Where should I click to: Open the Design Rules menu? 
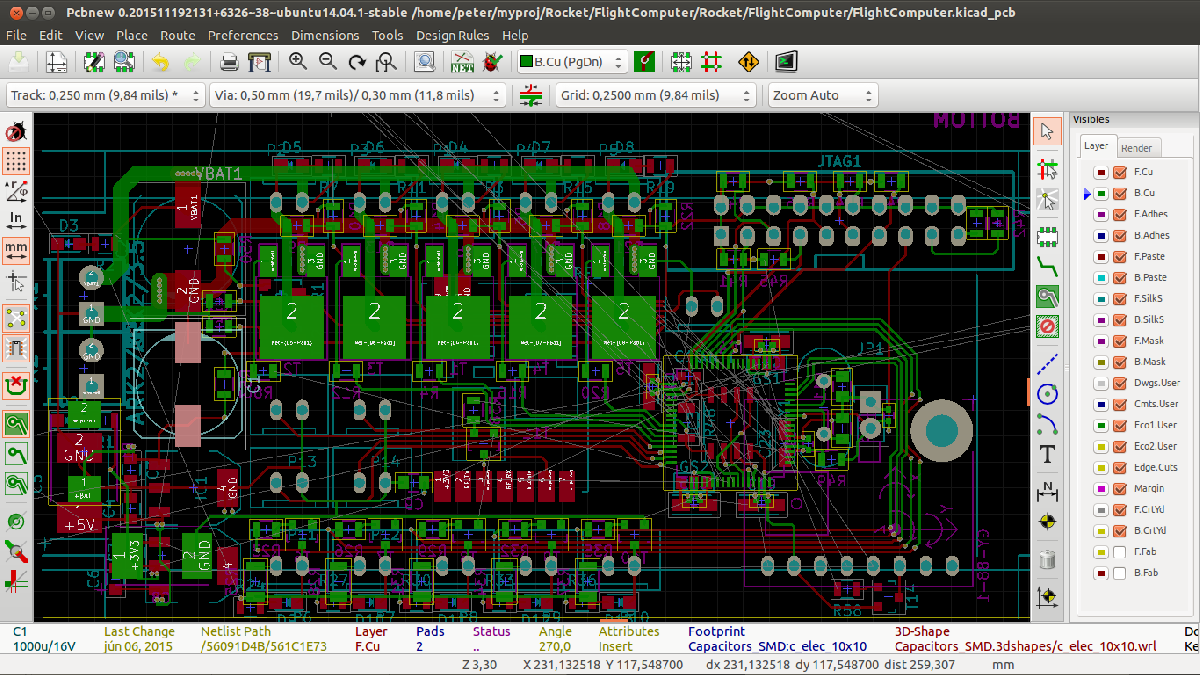[452, 35]
